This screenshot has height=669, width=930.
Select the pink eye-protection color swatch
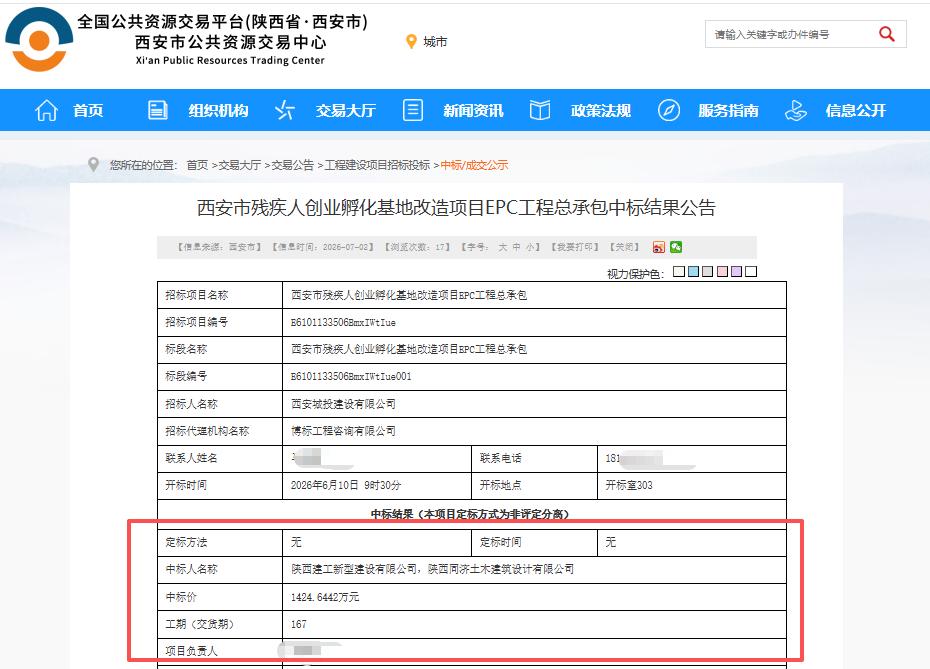pos(722,272)
